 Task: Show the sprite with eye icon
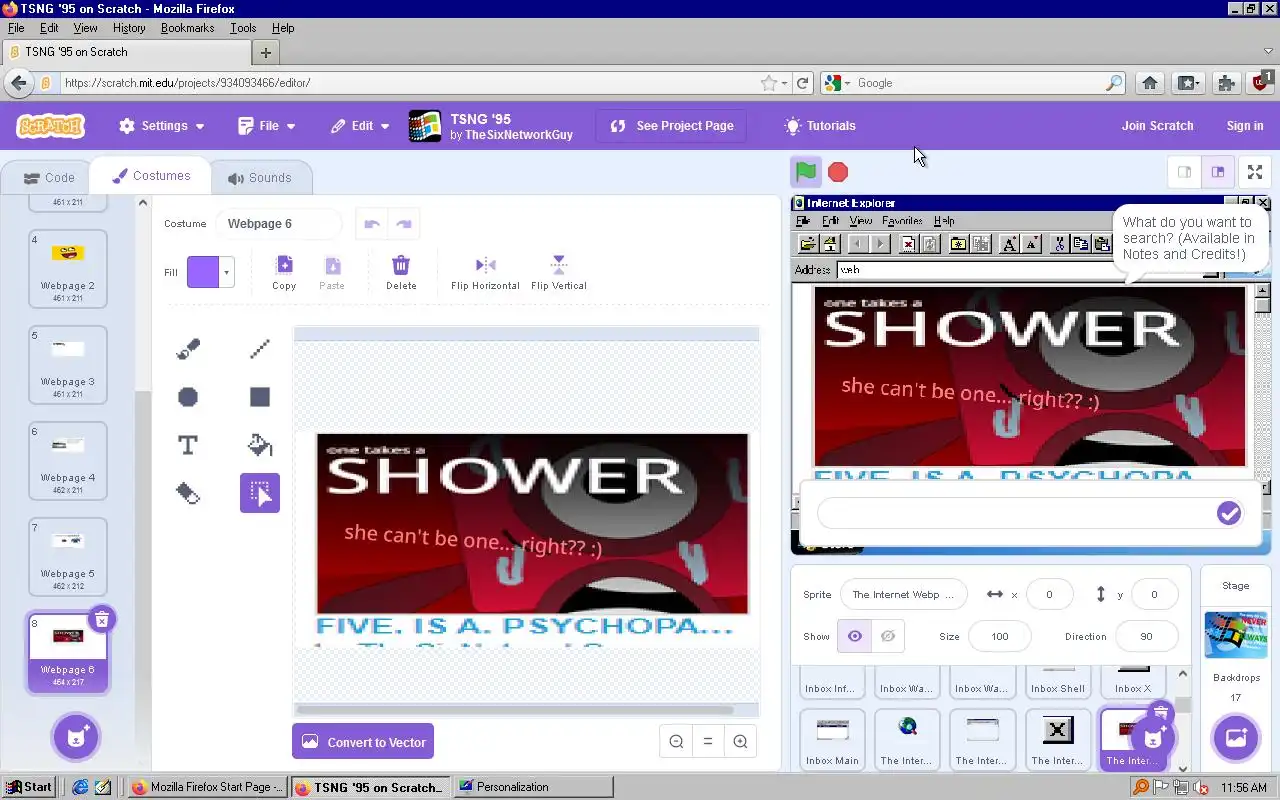pyautogui.click(x=854, y=636)
